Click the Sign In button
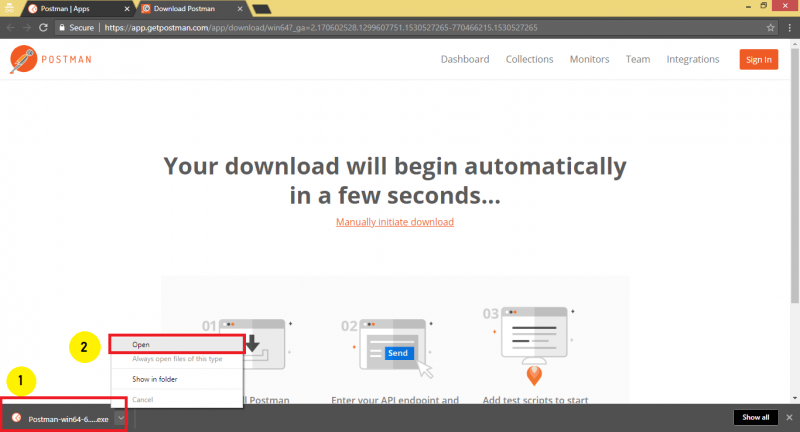 tap(758, 59)
